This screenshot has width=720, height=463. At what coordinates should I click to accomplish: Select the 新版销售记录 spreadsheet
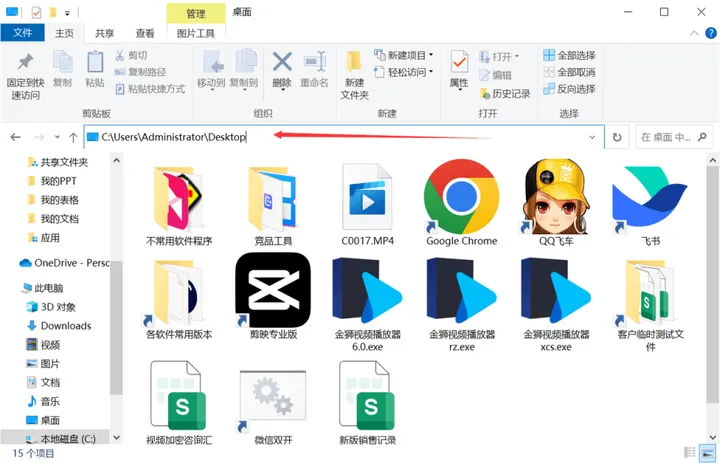pyautogui.click(x=367, y=403)
